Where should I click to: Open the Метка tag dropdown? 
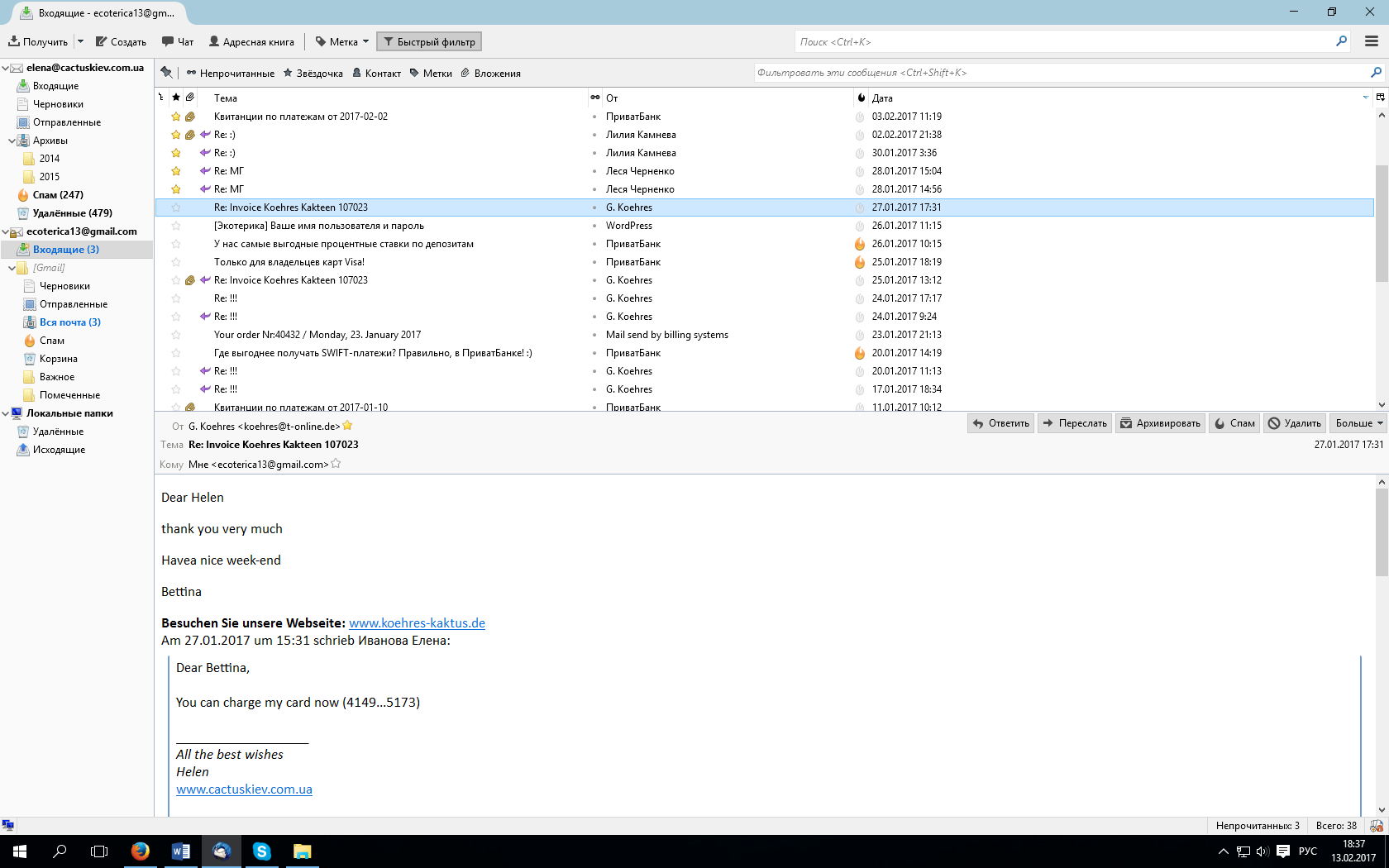(x=342, y=41)
